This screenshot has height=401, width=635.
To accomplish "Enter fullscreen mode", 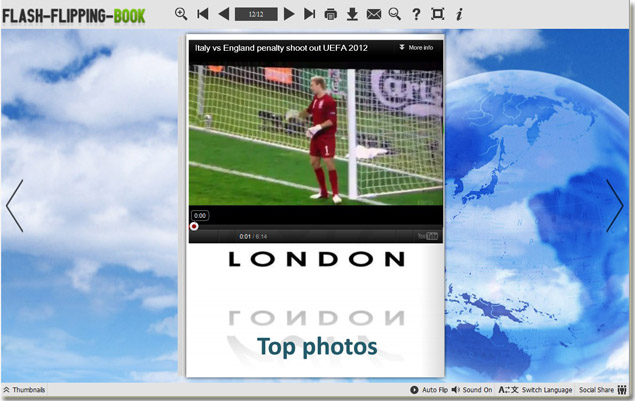I will click(x=437, y=14).
